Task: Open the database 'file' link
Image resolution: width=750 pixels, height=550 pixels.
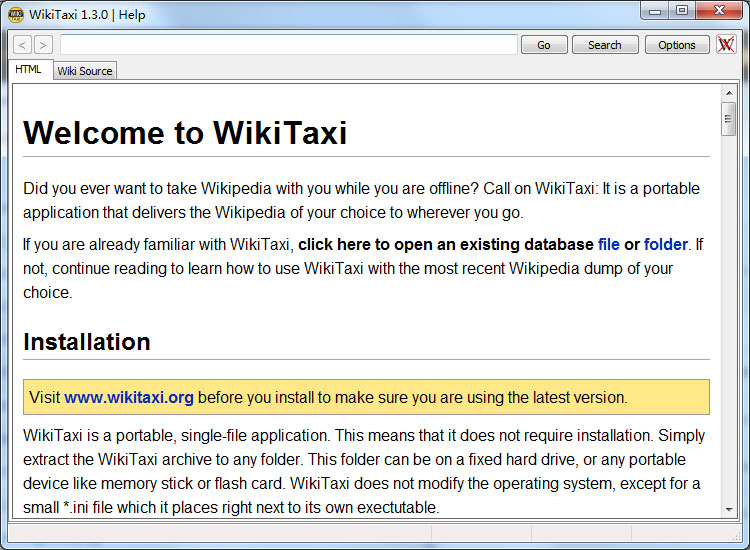Action: point(608,244)
